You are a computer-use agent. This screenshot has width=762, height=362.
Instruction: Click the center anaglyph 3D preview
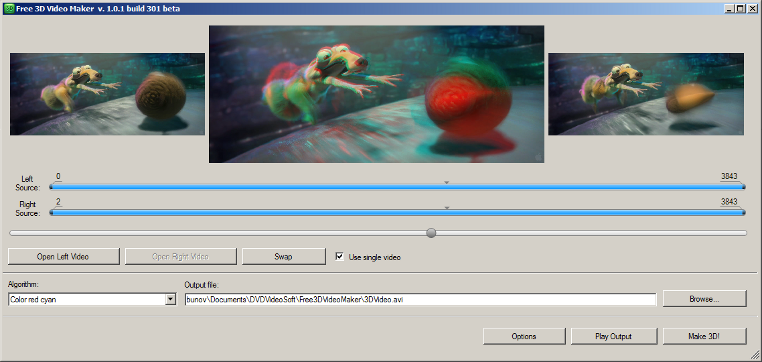376,94
